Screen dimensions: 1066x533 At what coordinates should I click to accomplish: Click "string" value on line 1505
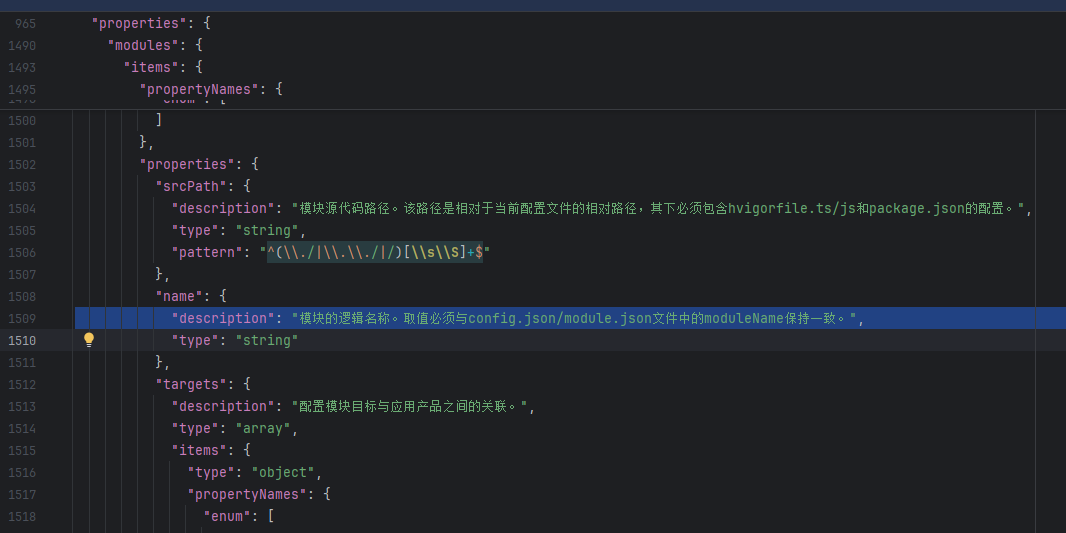(x=266, y=230)
